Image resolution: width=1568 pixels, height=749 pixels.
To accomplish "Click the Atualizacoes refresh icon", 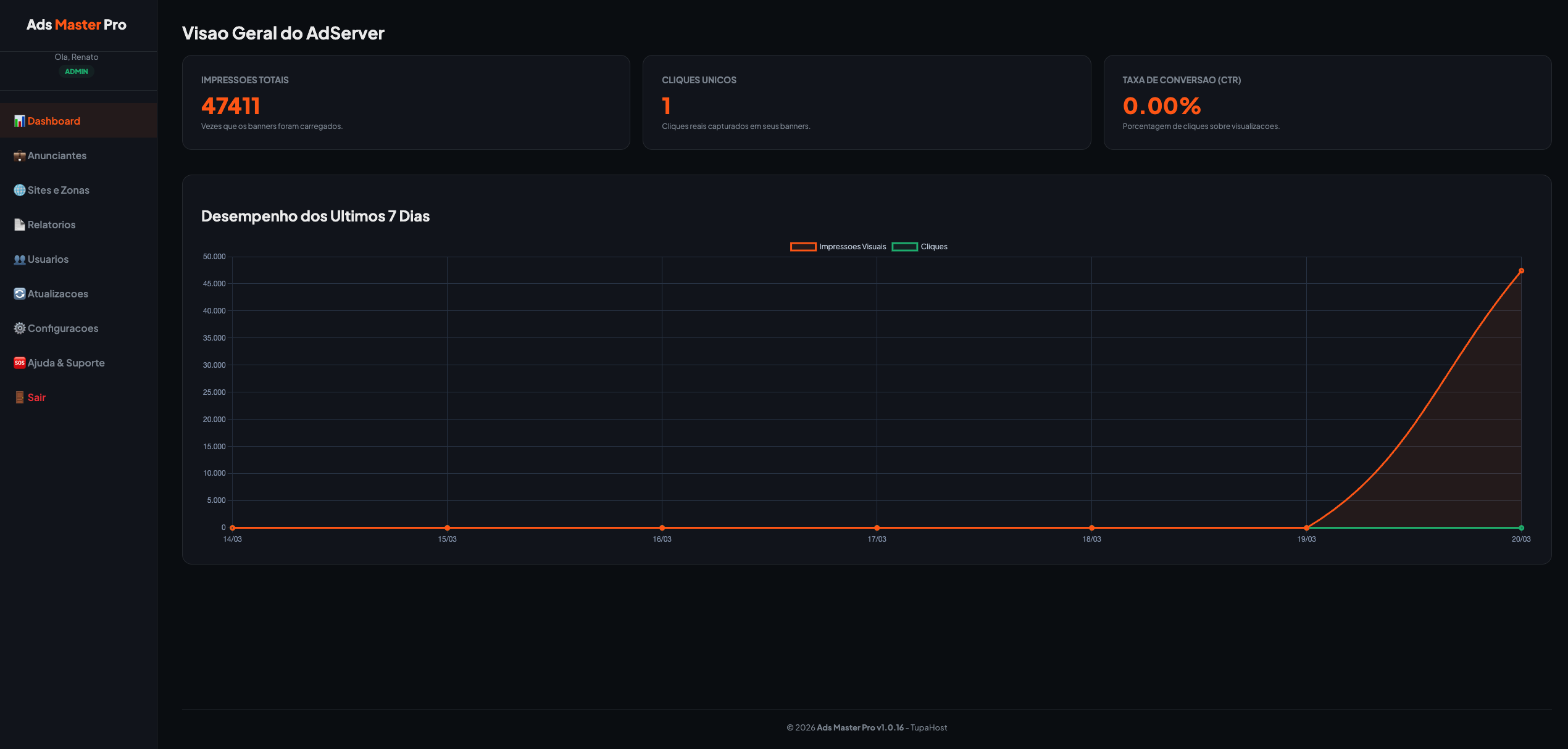I will click(x=20, y=294).
